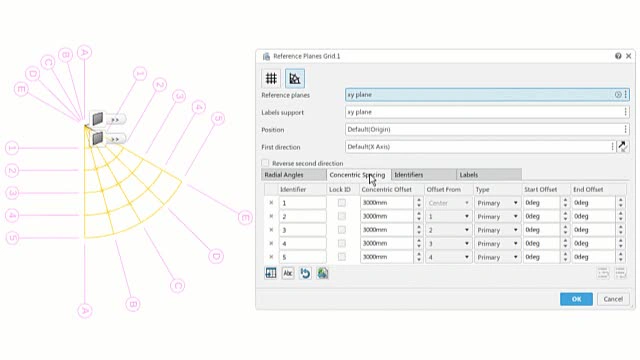The height and width of the screenshot is (360, 640).
Task: Click the upper gray plane manipulator icon
Action: 97,119
